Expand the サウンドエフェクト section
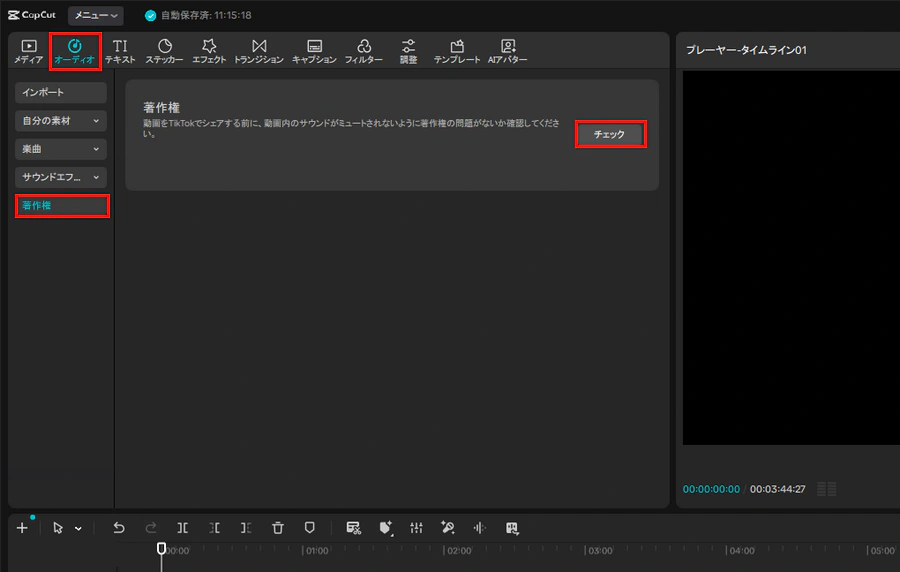The width and height of the screenshot is (900, 572). [61, 177]
